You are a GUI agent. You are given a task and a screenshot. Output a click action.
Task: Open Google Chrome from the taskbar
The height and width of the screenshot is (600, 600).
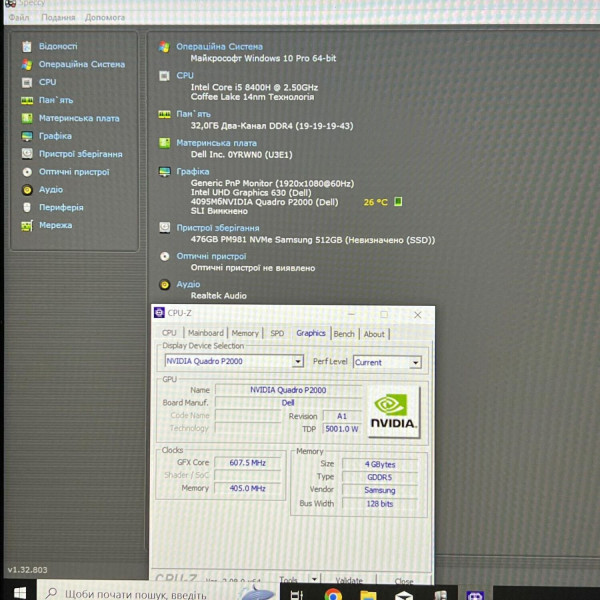pyautogui.click(x=333, y=594)
